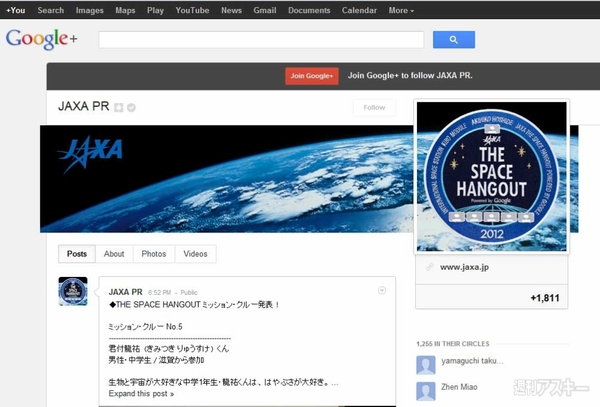Screen dimensions: 600x407
Task: Click the JAXA PR author name in post
Action: (126, 292)
